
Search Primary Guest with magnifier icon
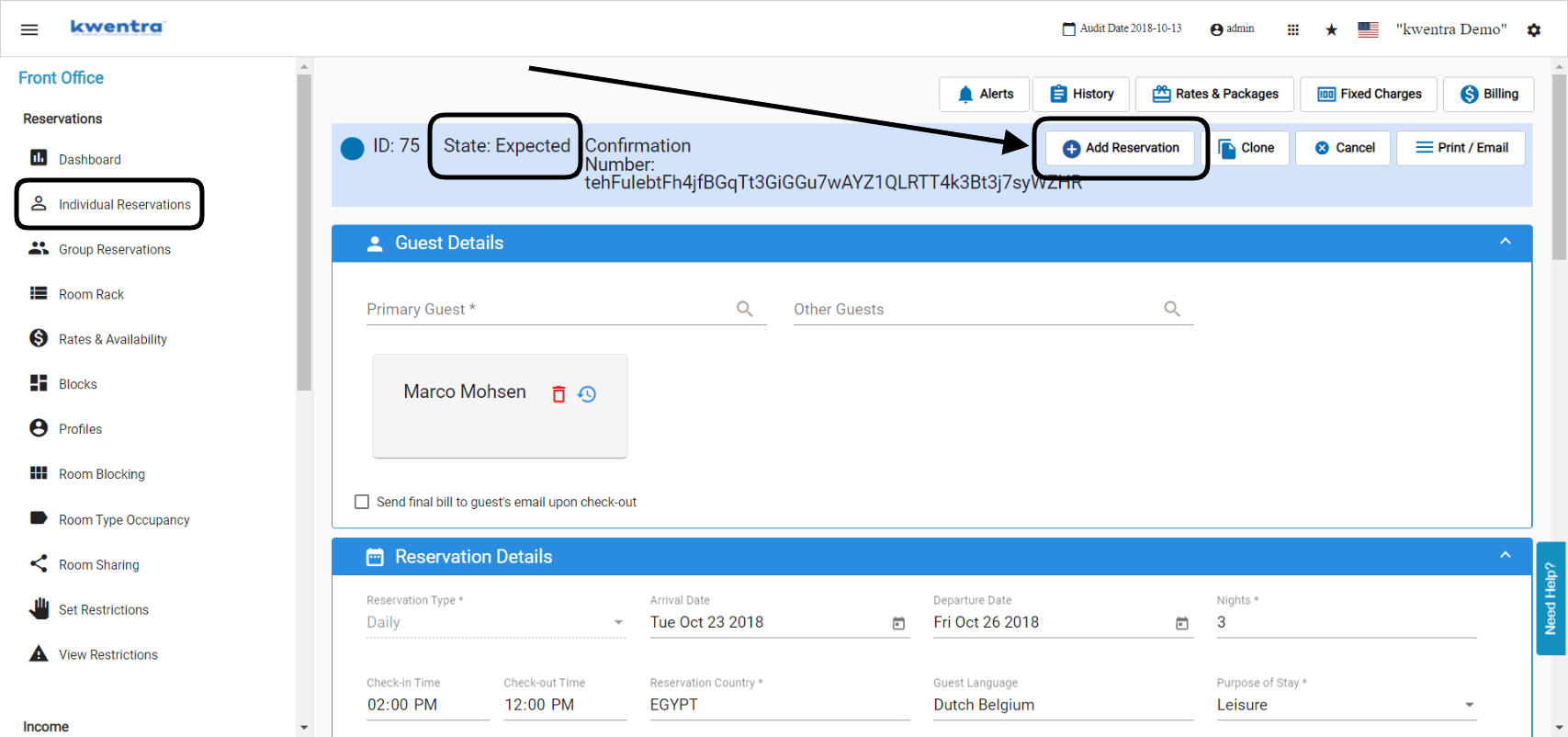coord(745,309)
